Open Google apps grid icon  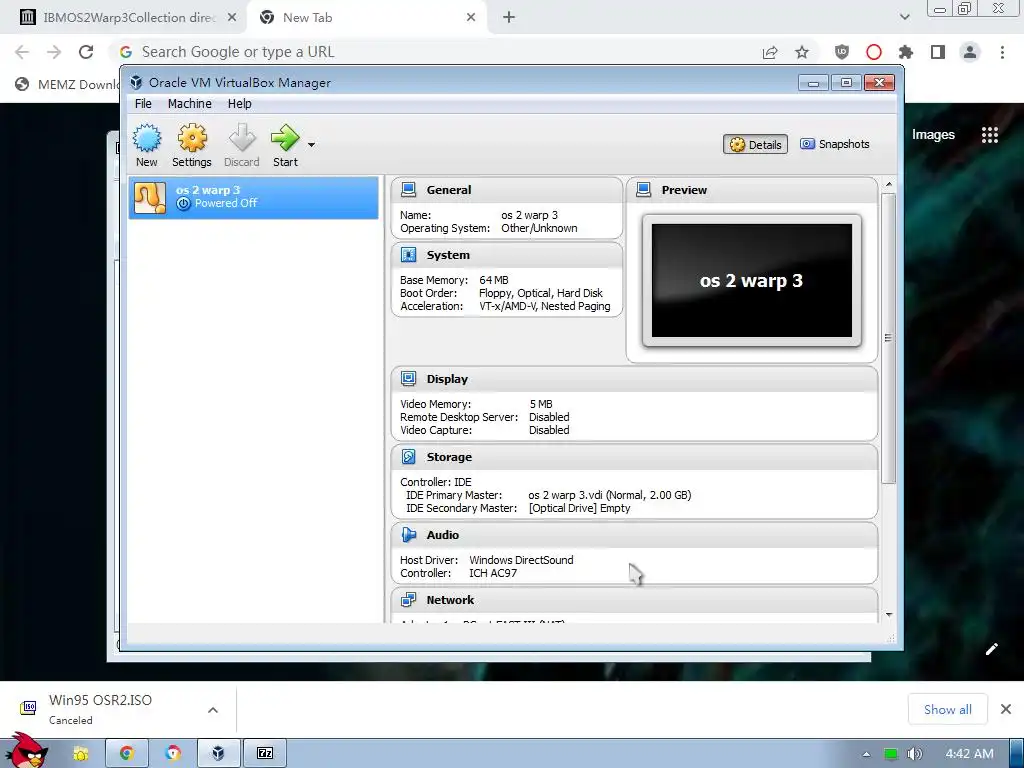[990, 135]
